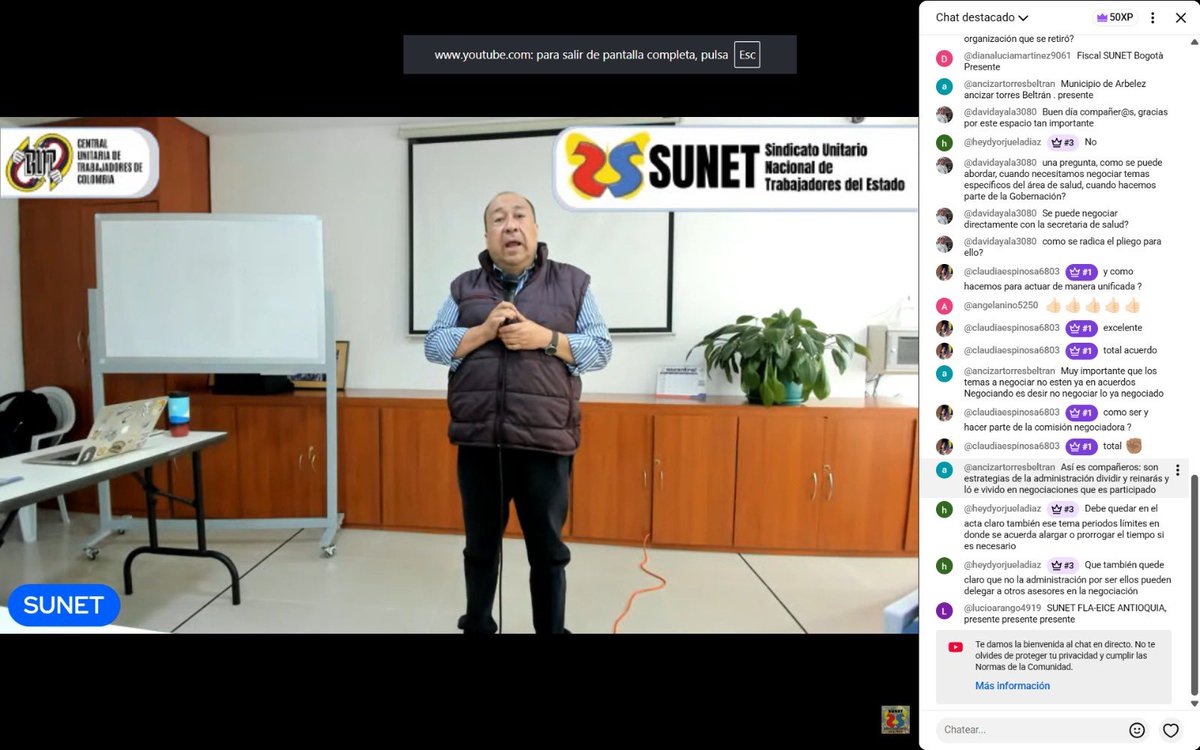Click avatar beside the Buen dia compañer@s message
Screen dimensions: 1200x750
[944, 114]
